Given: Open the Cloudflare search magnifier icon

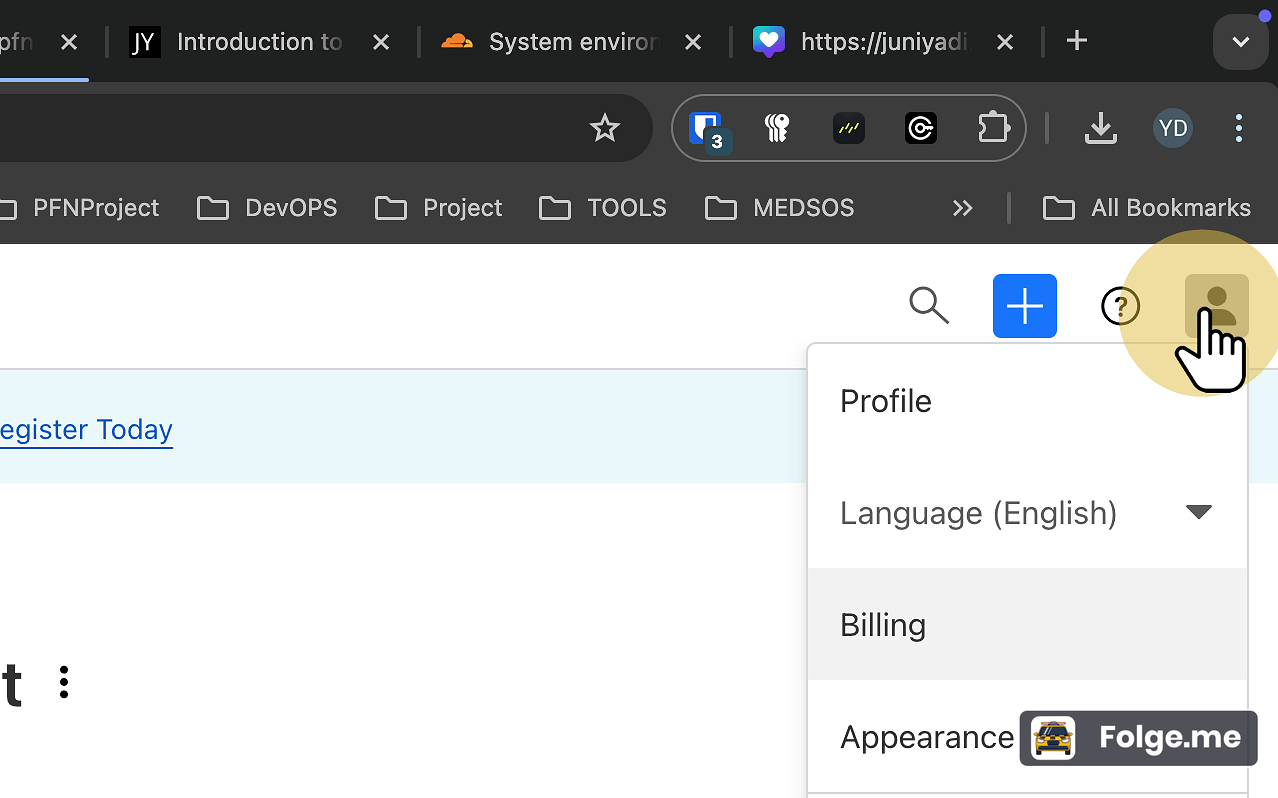Looking at the screenshot, I should tap(929, 306).
